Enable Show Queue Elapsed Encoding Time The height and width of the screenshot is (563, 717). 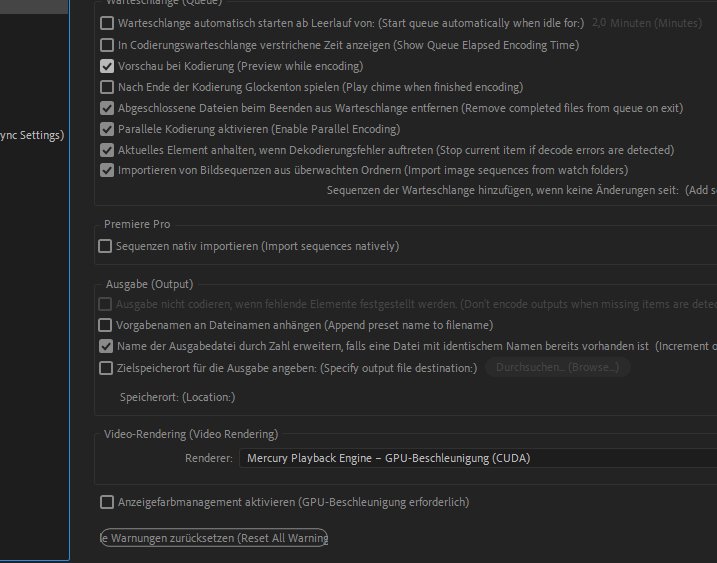click(x=107, y=44)
